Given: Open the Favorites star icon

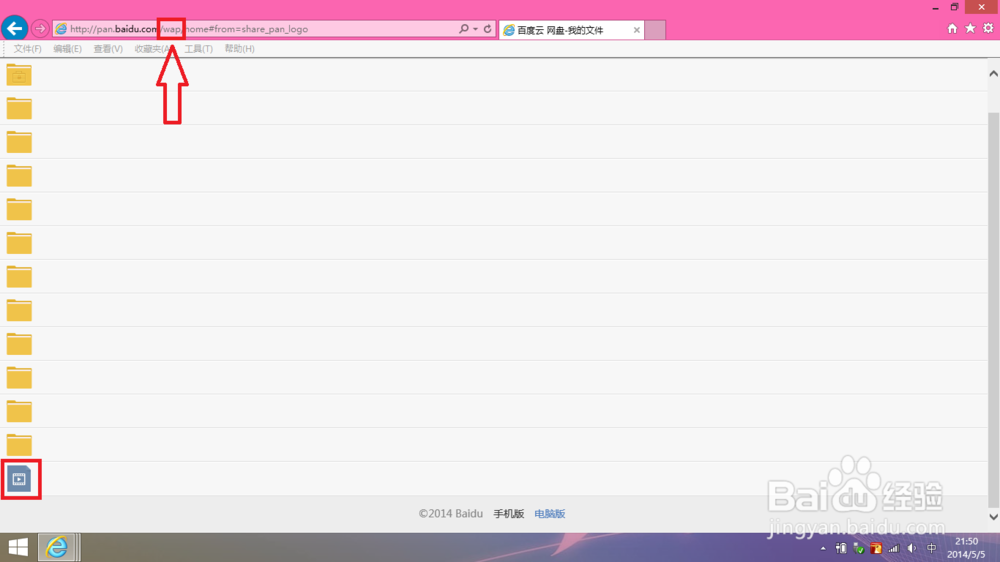Looking at the screenshot, I should click(x=970, y=28).
